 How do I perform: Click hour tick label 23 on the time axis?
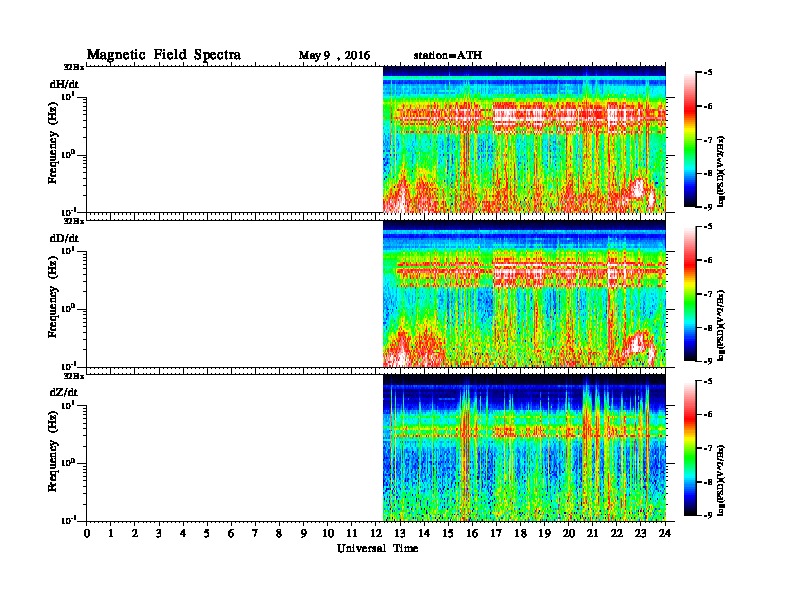641,533
